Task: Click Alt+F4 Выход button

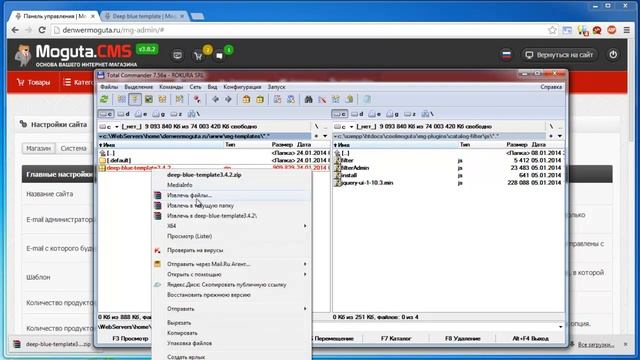Action: [530, 338]
